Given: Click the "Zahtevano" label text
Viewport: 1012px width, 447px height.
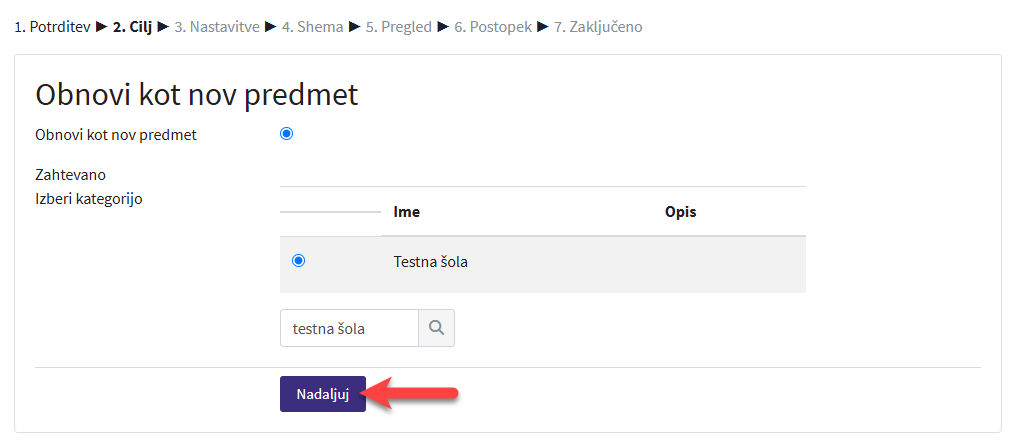Looking at the screenshot, I should click(70, 175).
